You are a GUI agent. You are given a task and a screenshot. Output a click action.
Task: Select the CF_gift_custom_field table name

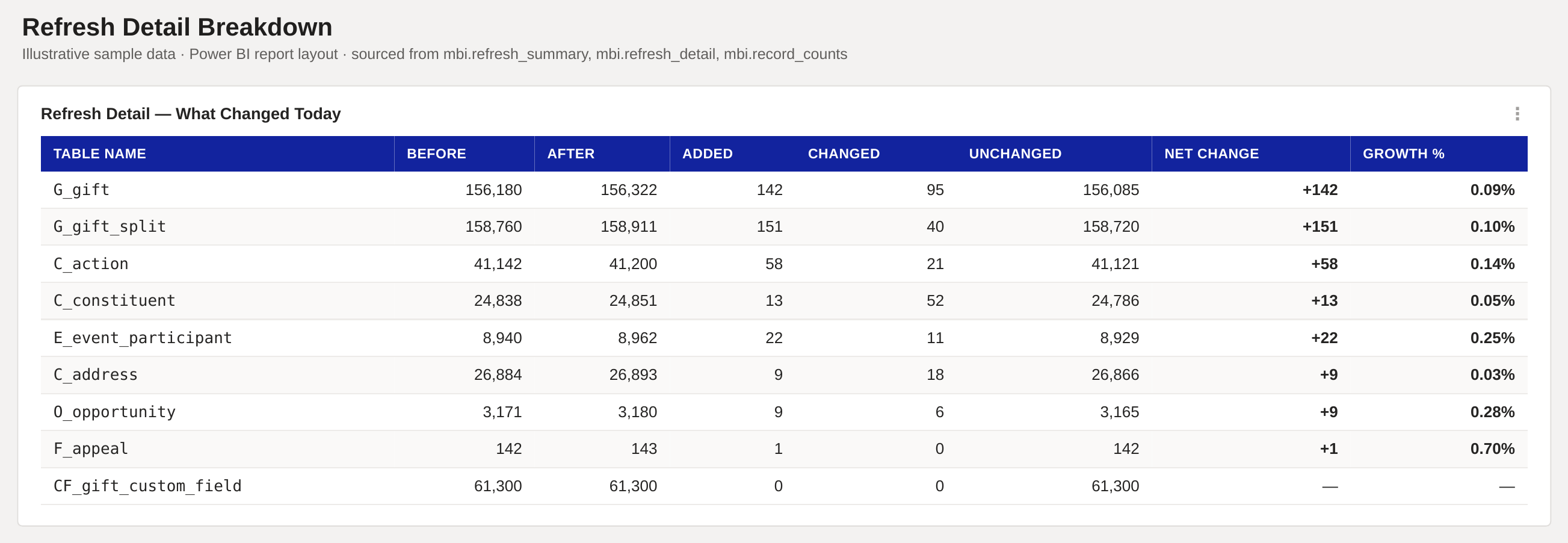[147, 486]
